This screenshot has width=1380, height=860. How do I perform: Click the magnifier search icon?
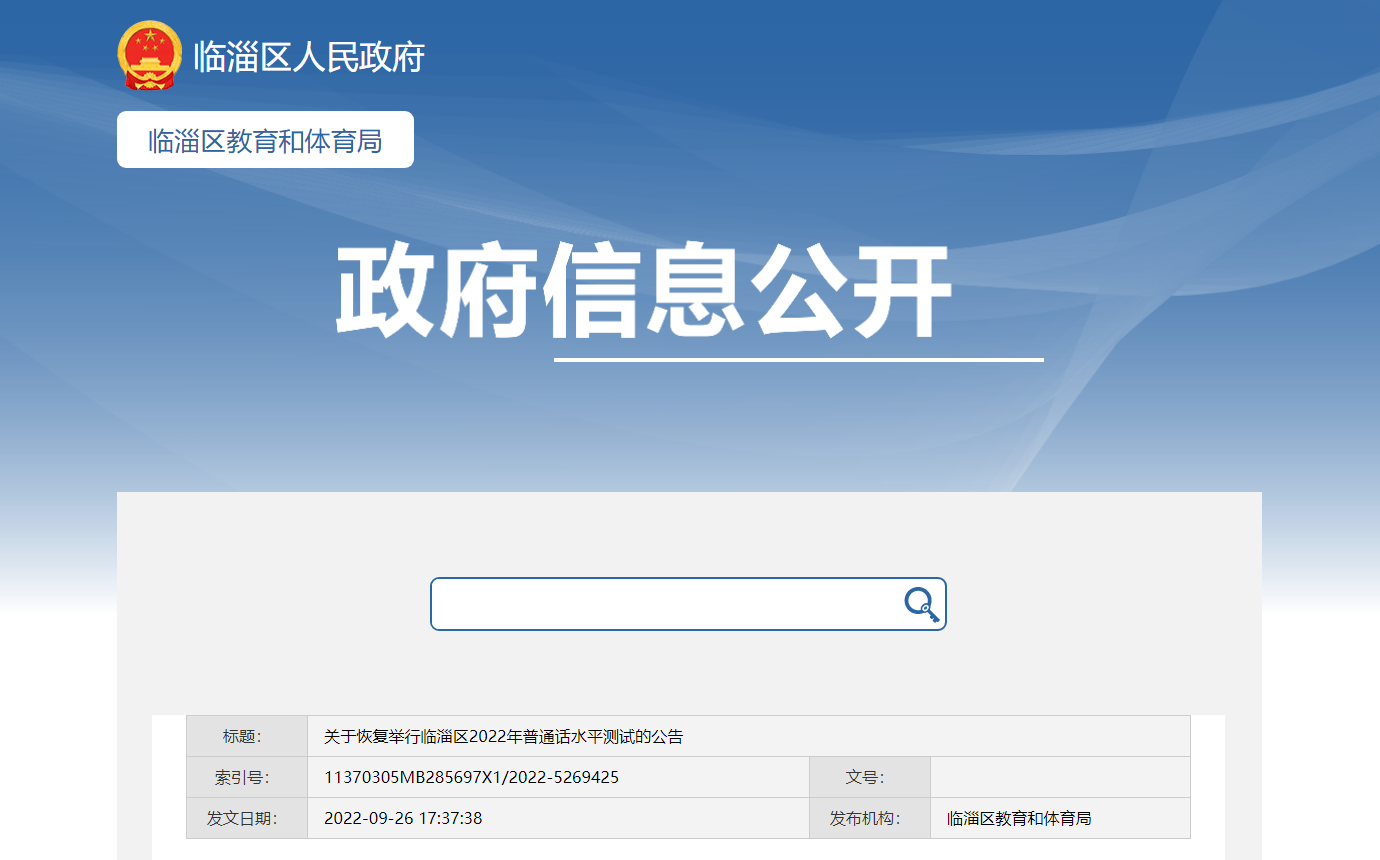[x=922, y=604]
